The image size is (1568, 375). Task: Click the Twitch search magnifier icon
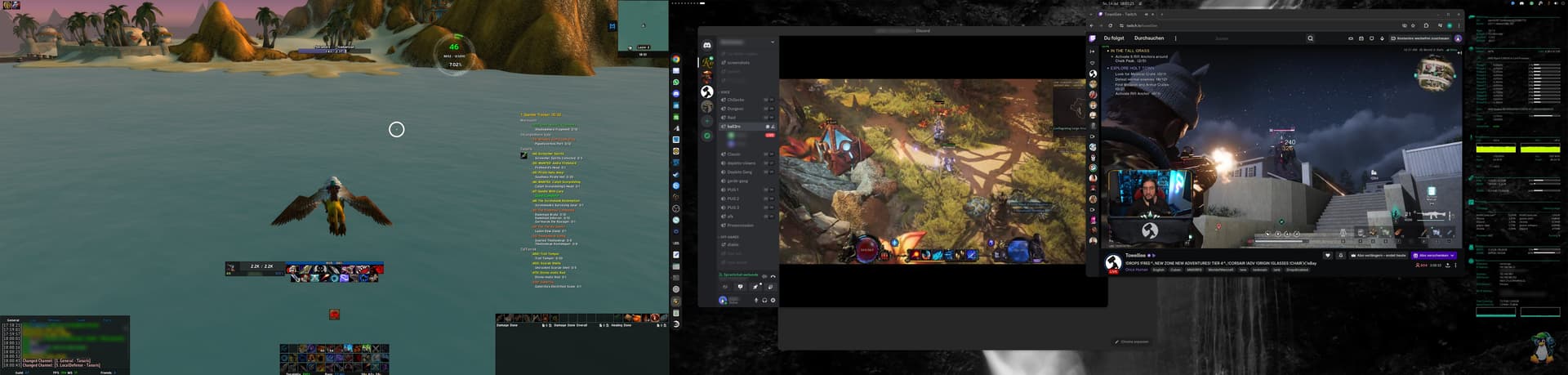(1310, 38)
